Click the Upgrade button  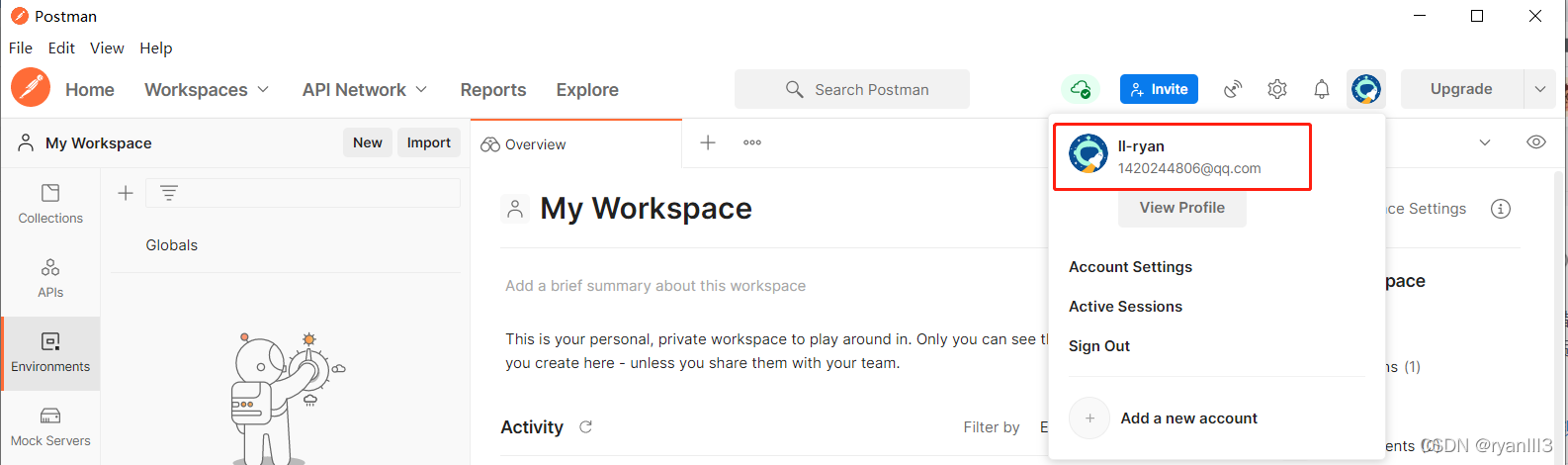point(1461,89)
